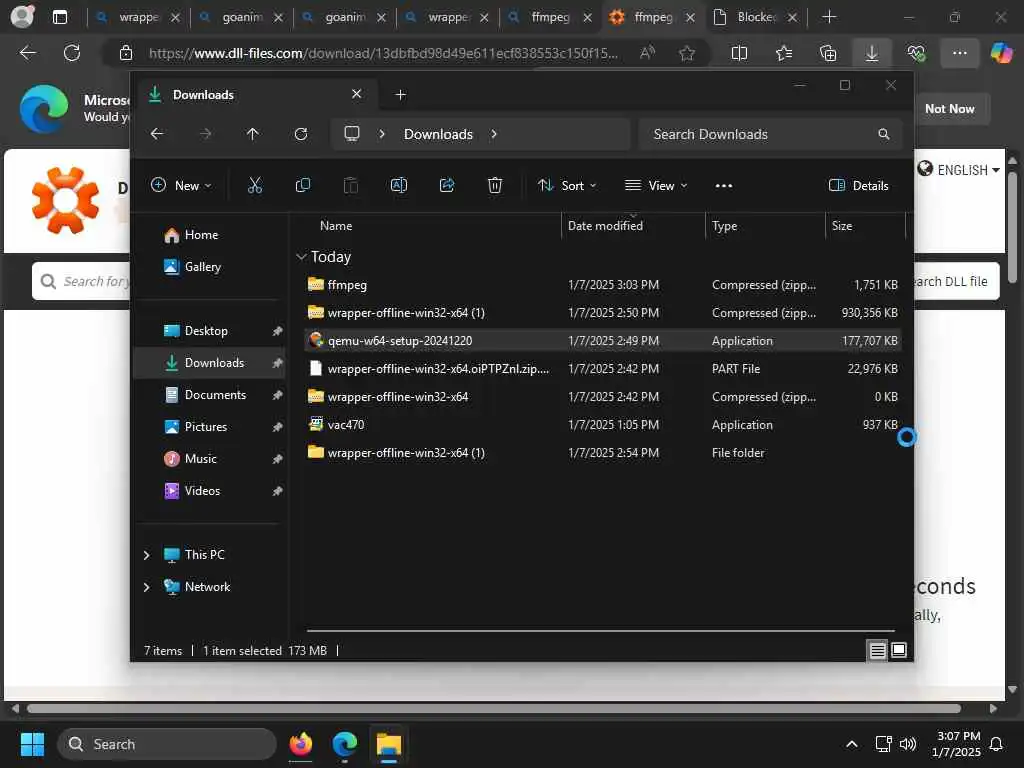The height and width of the screenshot is (768, 1024).
Task: Click Edge favorites star in address bar
Action: click(x=686, y=53)
